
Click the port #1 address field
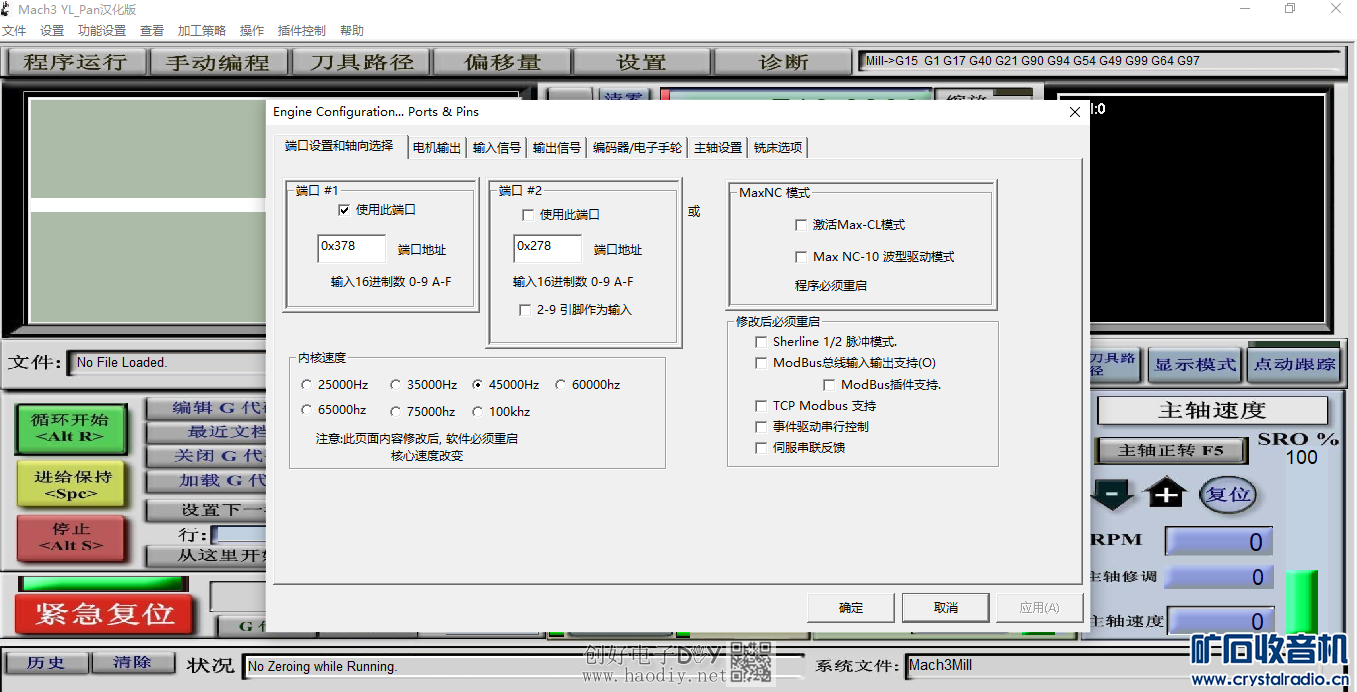click(x=351, y=248)
